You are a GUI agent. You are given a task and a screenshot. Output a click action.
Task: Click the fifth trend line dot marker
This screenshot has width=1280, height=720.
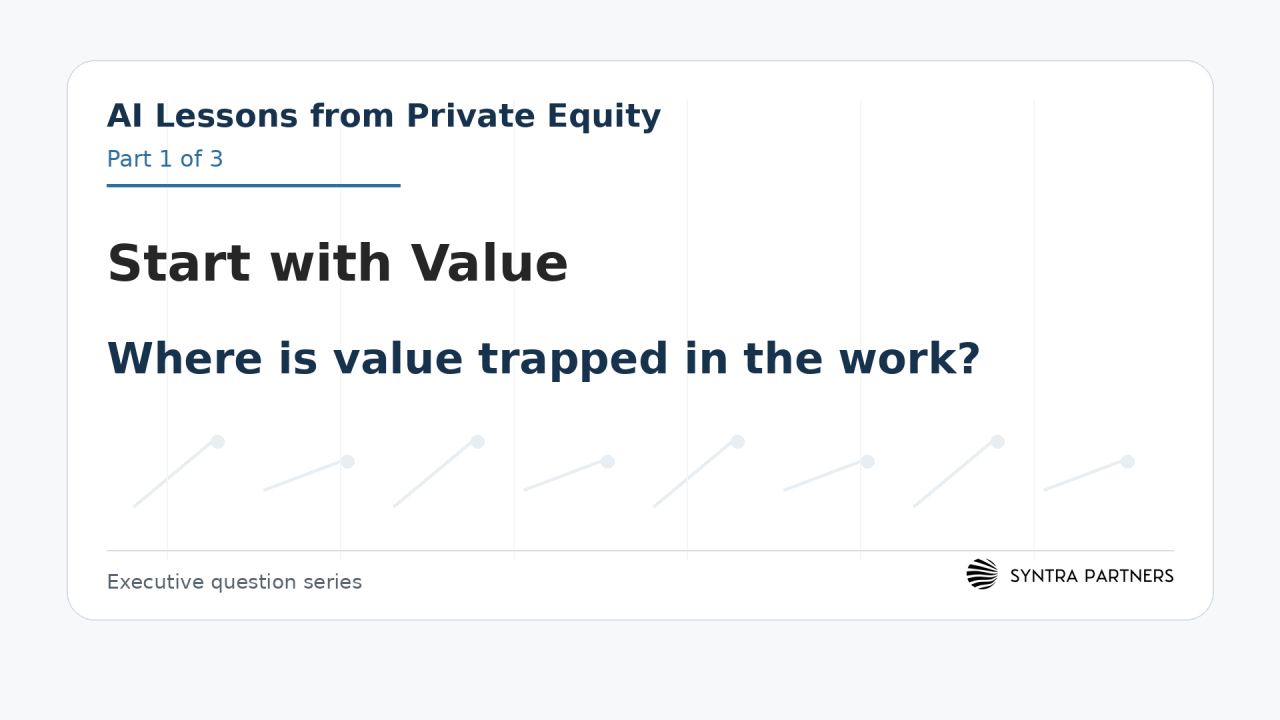point(737,442)
